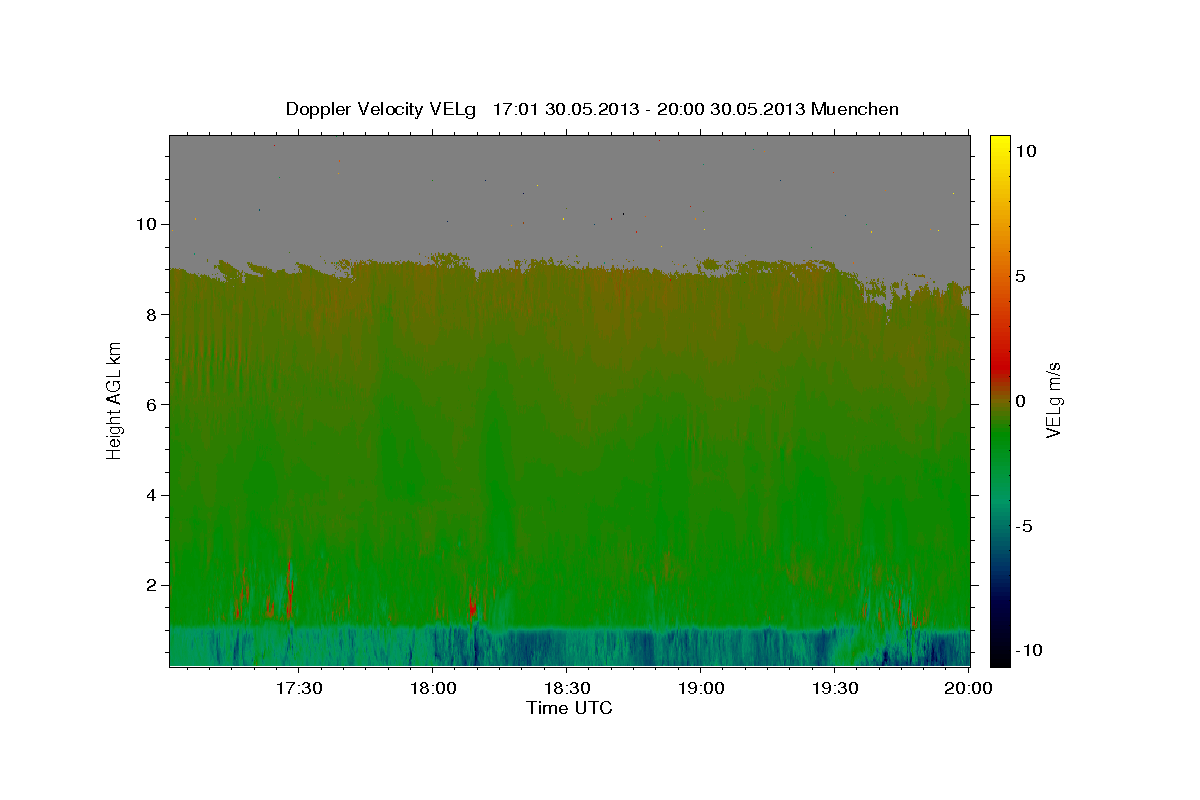Click the 20:00 time tick label
This screenshot has width=1200, height=800.
(968, 688)
